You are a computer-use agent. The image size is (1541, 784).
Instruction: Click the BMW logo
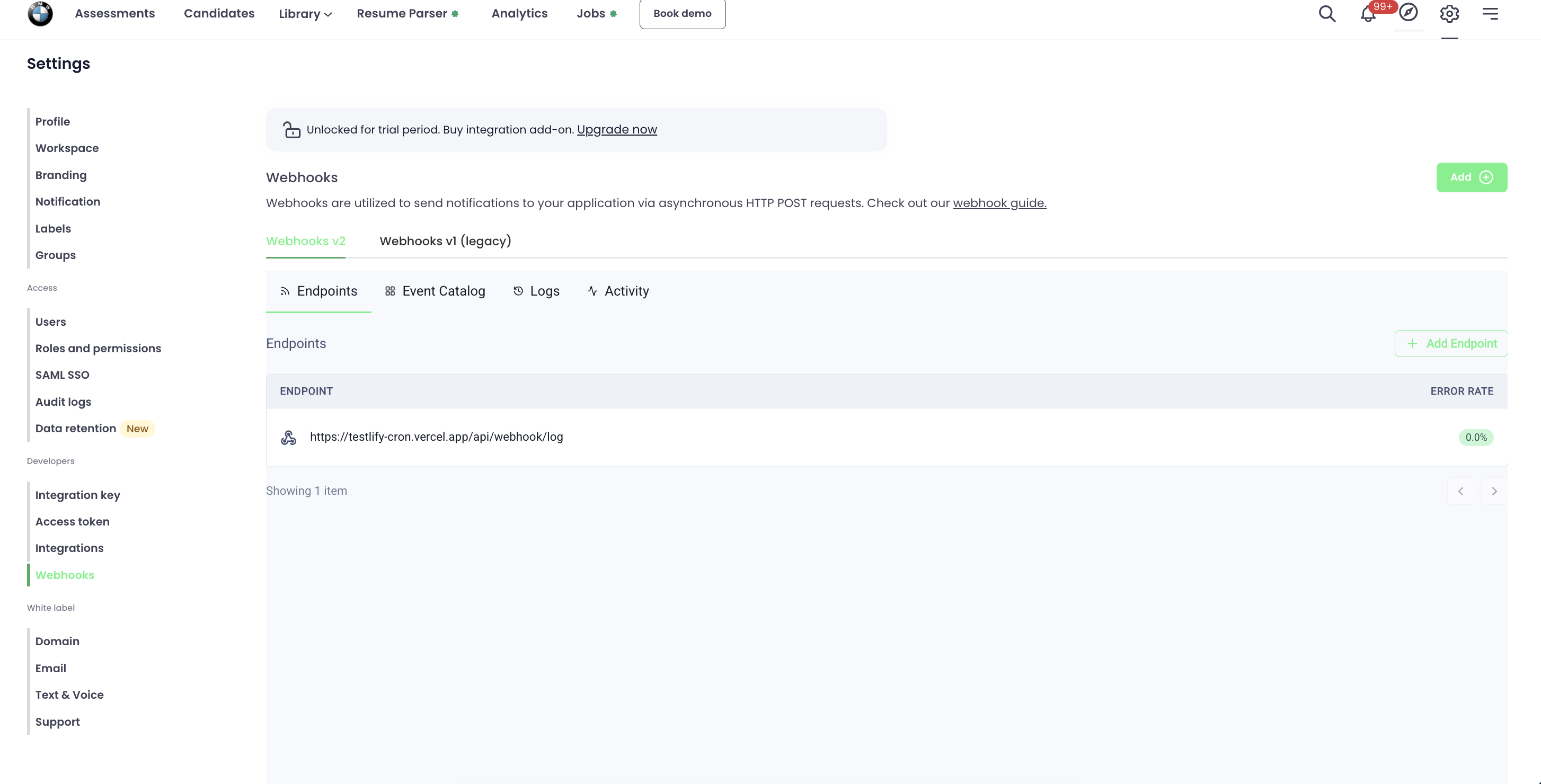pos(40,14)
